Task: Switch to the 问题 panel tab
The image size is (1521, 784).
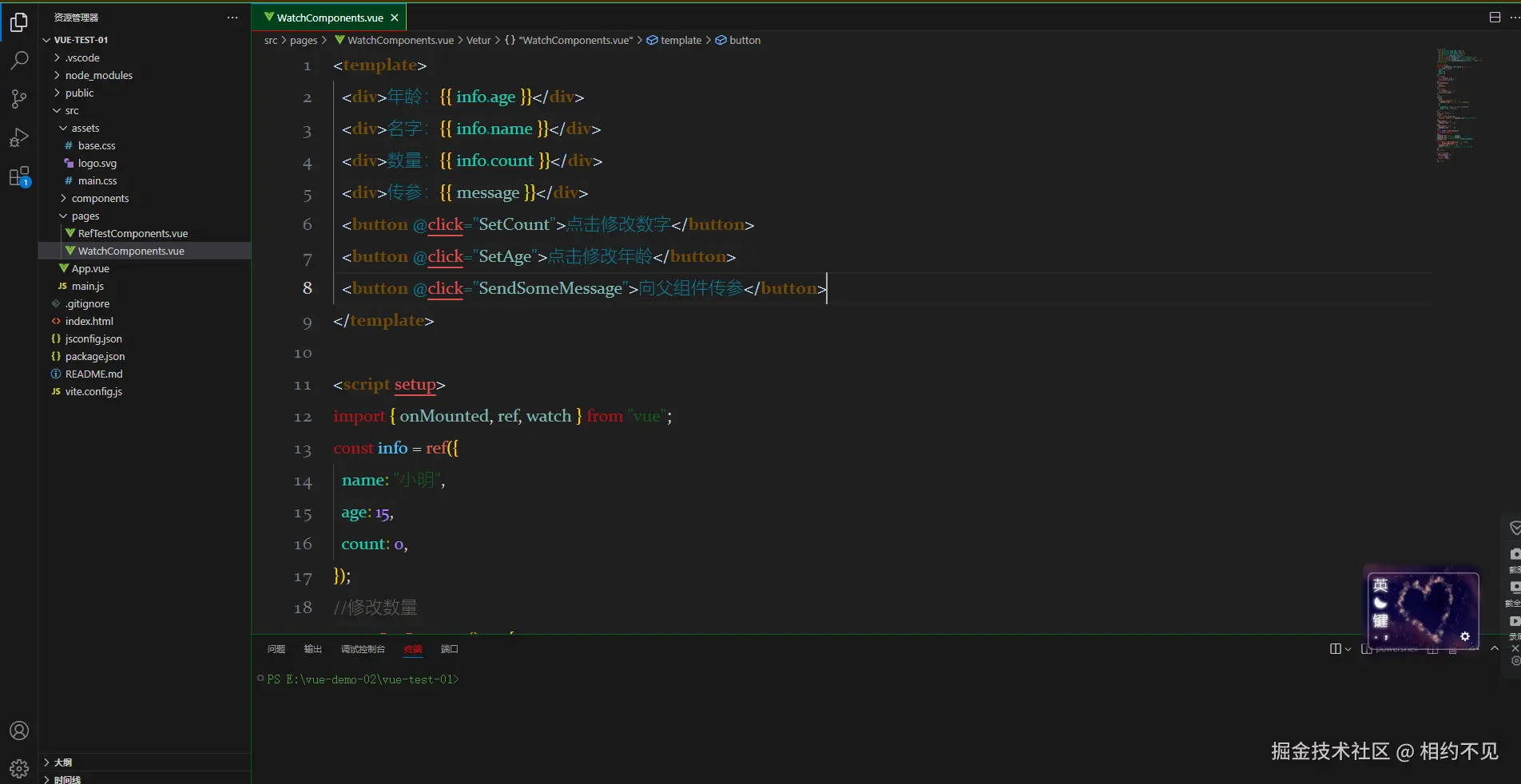Action: coord(276,649)
